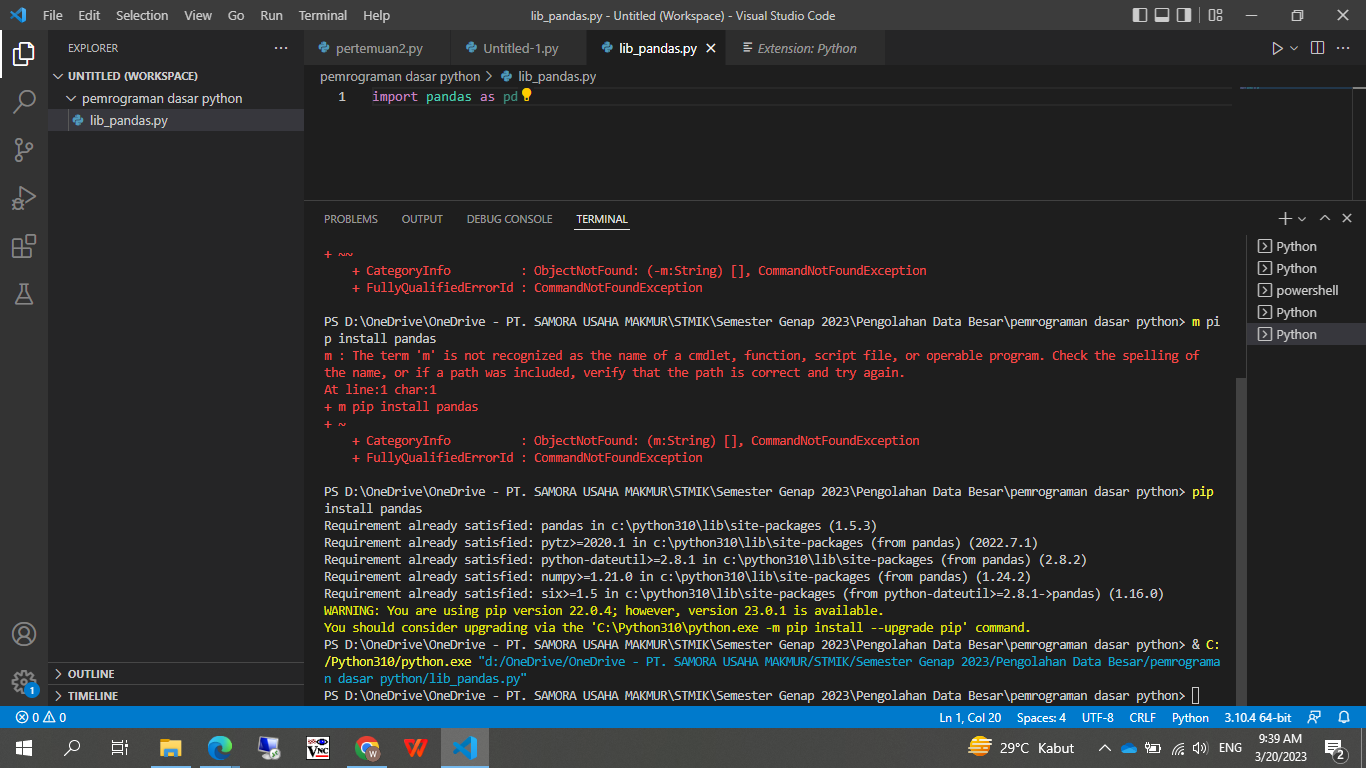Toggle the bottom panel visibility

1163,15
